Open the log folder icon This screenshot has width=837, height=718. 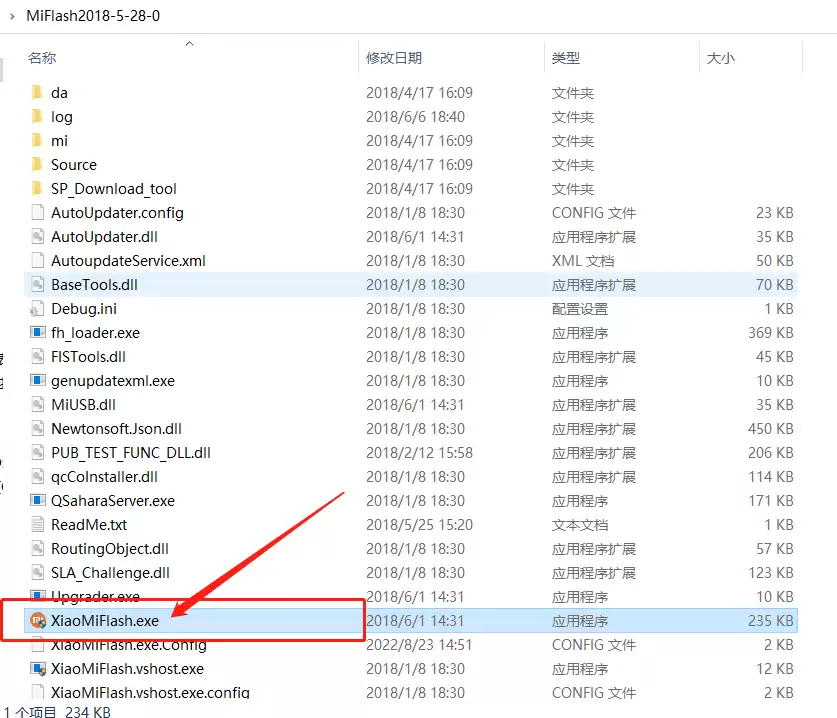[x=39, y=116]
